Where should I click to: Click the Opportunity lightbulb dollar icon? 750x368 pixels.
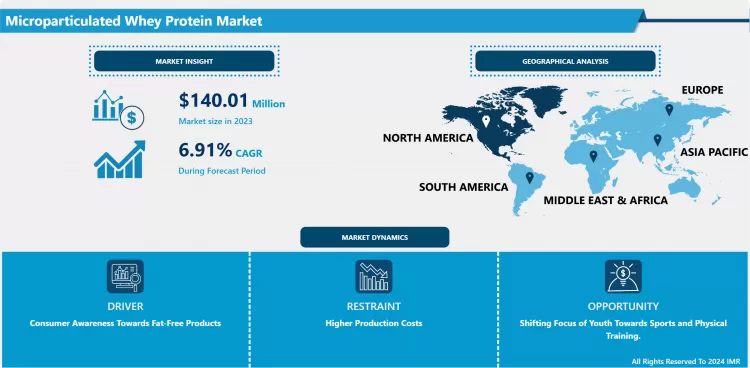click(x=623, y=277)
